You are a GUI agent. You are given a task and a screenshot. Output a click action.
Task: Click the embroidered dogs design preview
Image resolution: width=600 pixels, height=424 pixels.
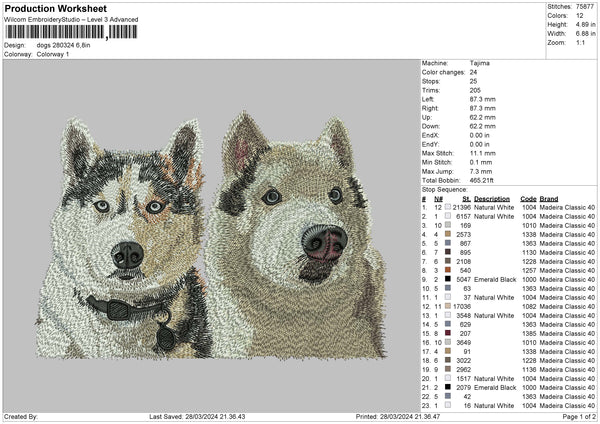coord(210,235)
